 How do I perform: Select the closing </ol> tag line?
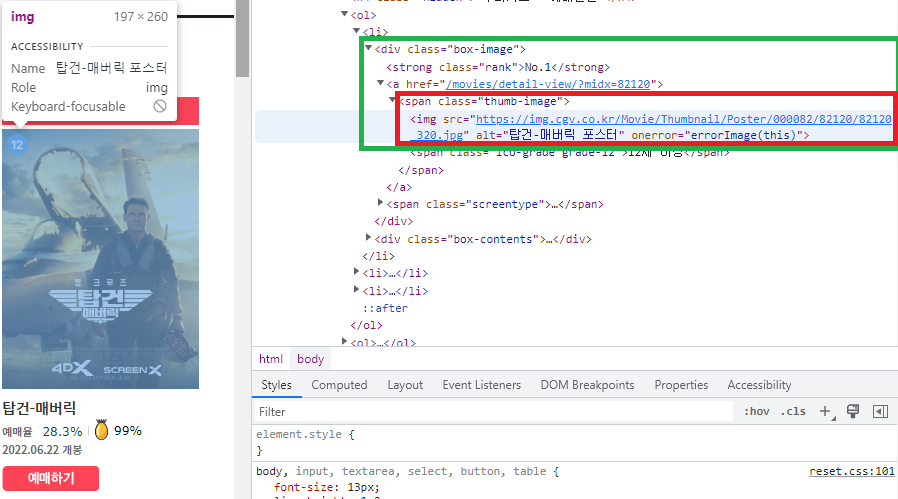pos(367,325)
